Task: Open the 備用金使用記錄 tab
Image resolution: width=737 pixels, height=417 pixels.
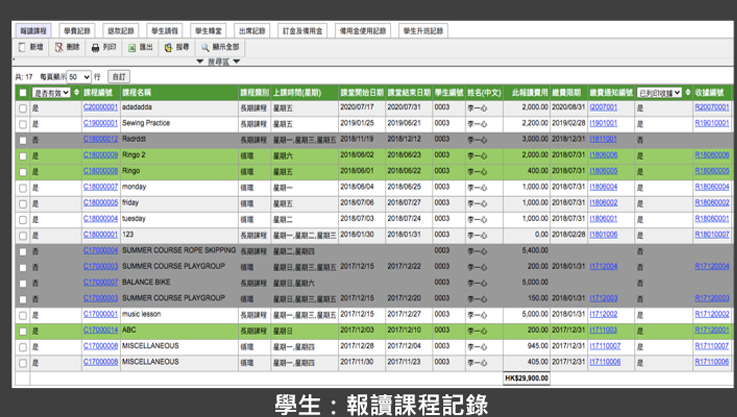Action: coord(362,31)
